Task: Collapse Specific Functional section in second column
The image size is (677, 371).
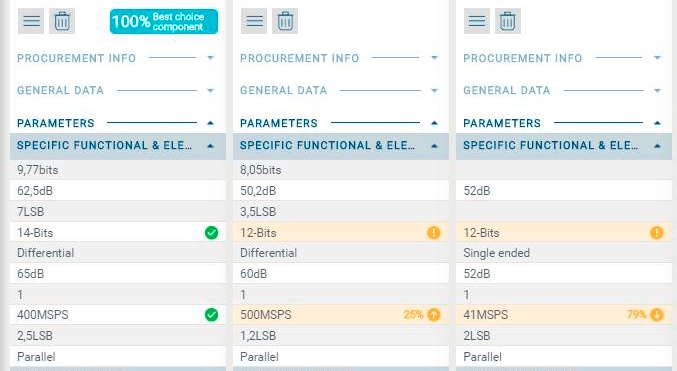Action: click(434, 146)
